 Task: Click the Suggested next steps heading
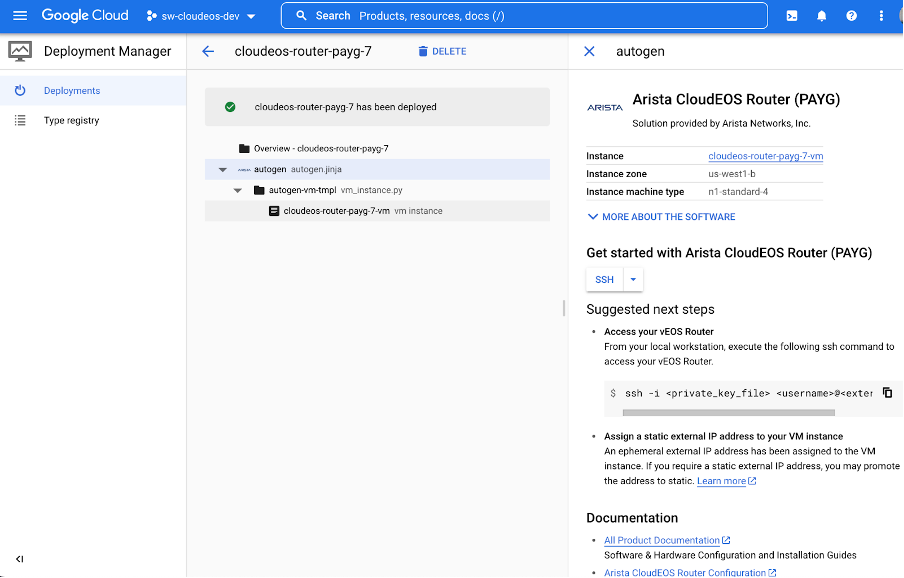pyautogui.click(x=650, y=309)
